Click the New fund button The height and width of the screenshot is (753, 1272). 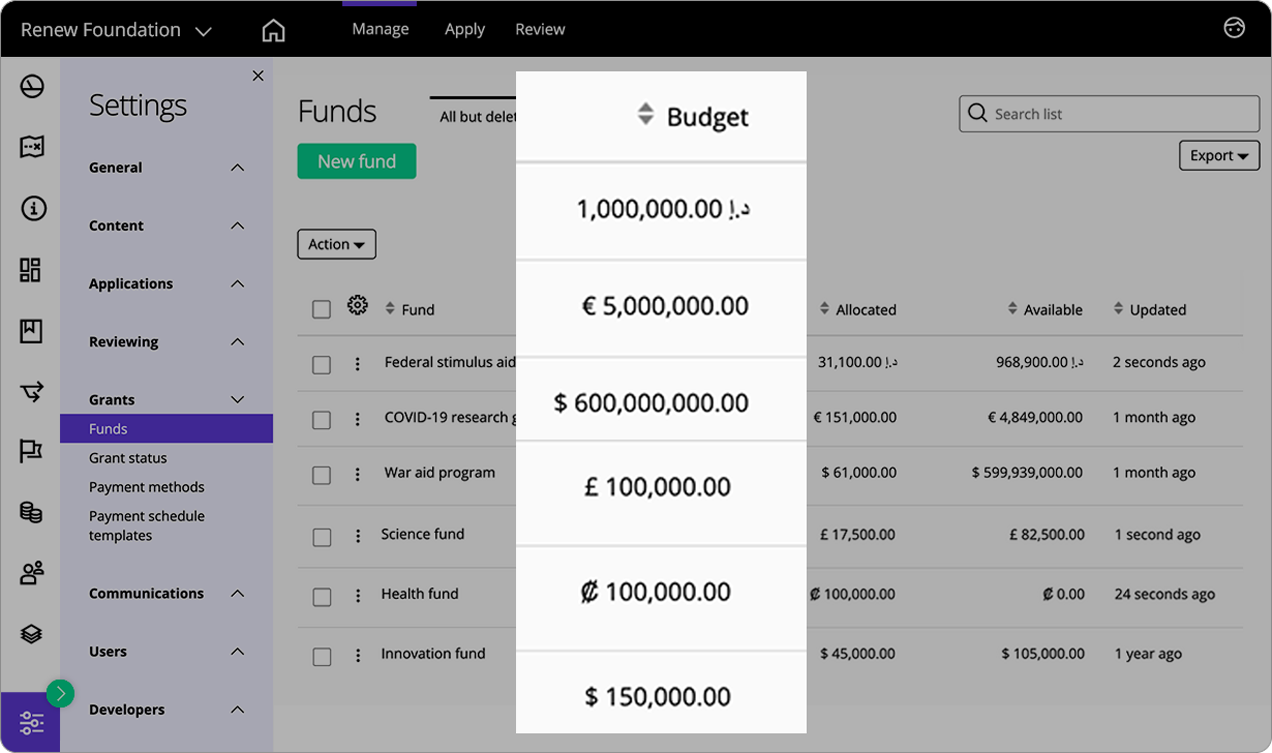point(356,160)
